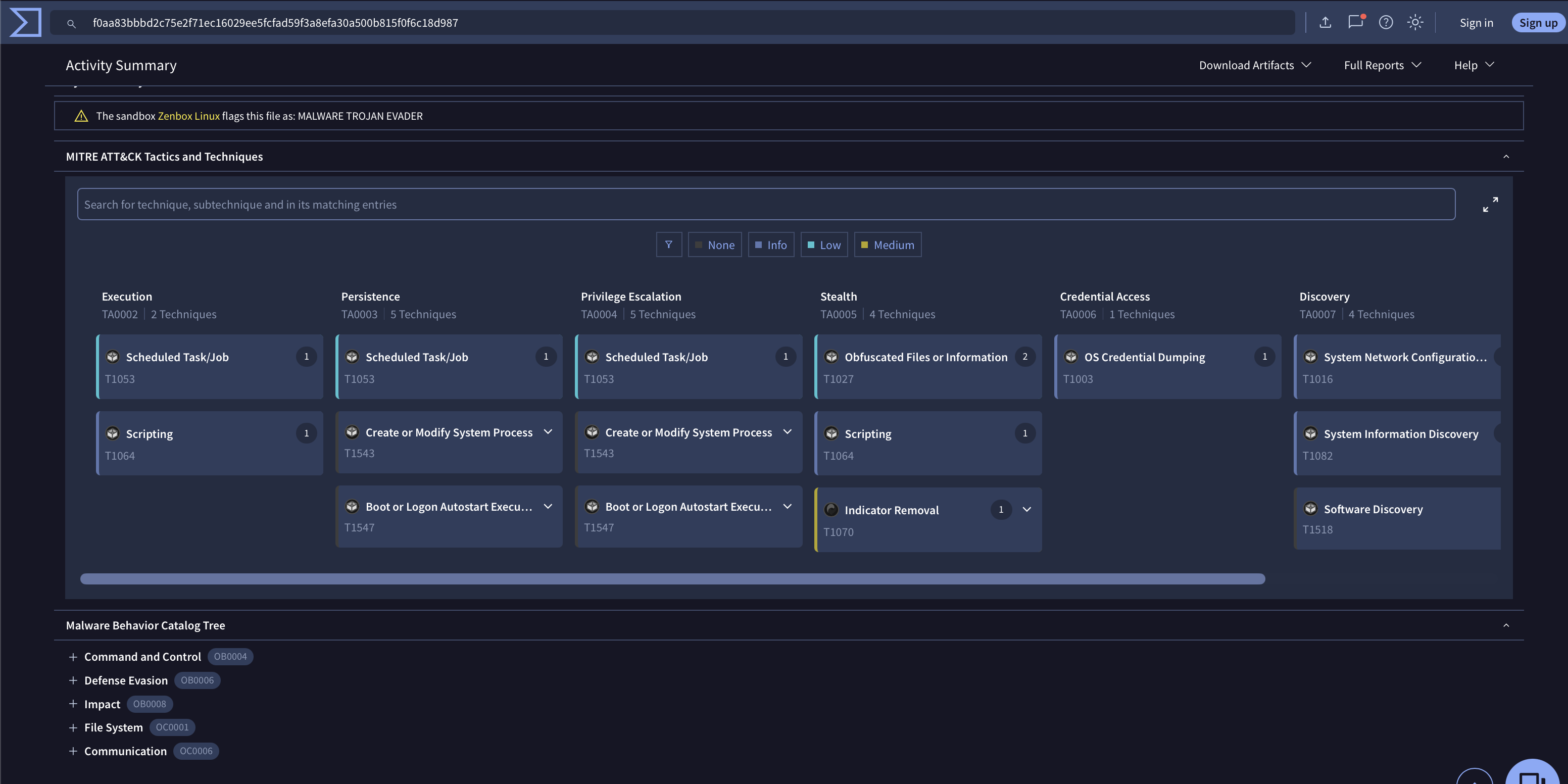Expand Impact tree node

(x=73, y=704)
